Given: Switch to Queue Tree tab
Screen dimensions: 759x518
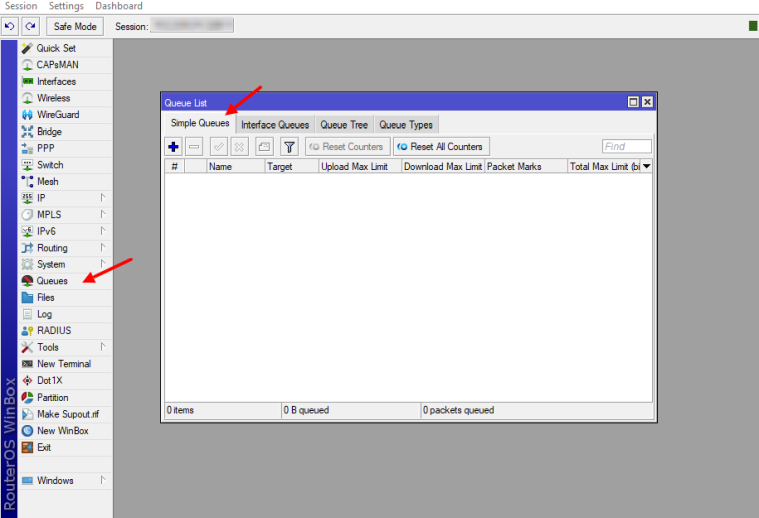Looking at the screenshot, I should point(344,125).
